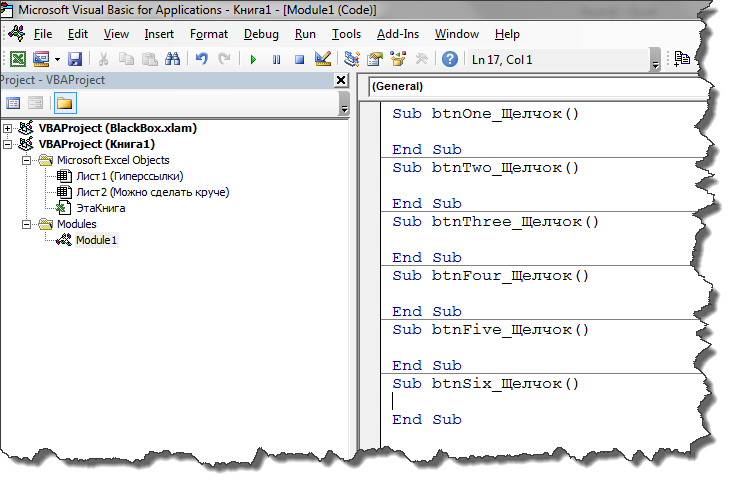Click the Cut scissors icon
Image resolution: width=737 pixels, height=490 pixels.
tap(103, 59)
